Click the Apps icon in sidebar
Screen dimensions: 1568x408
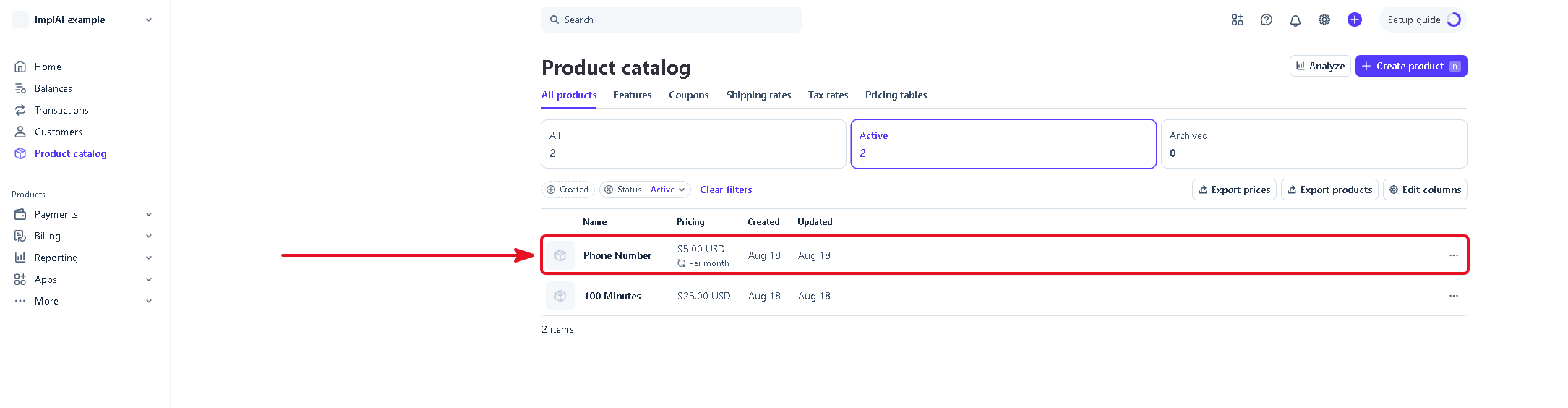20,279
